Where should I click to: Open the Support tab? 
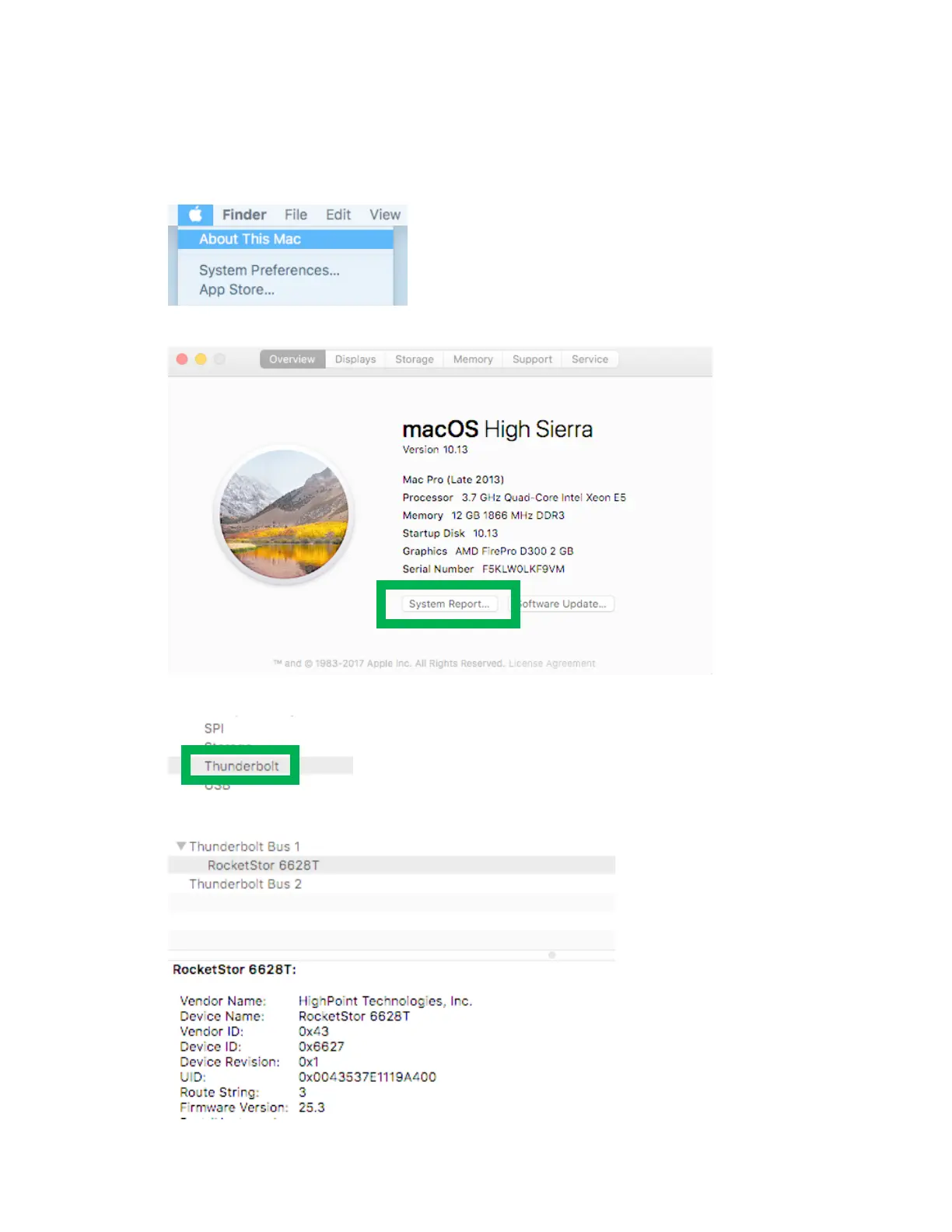click(x=532, y=359)
